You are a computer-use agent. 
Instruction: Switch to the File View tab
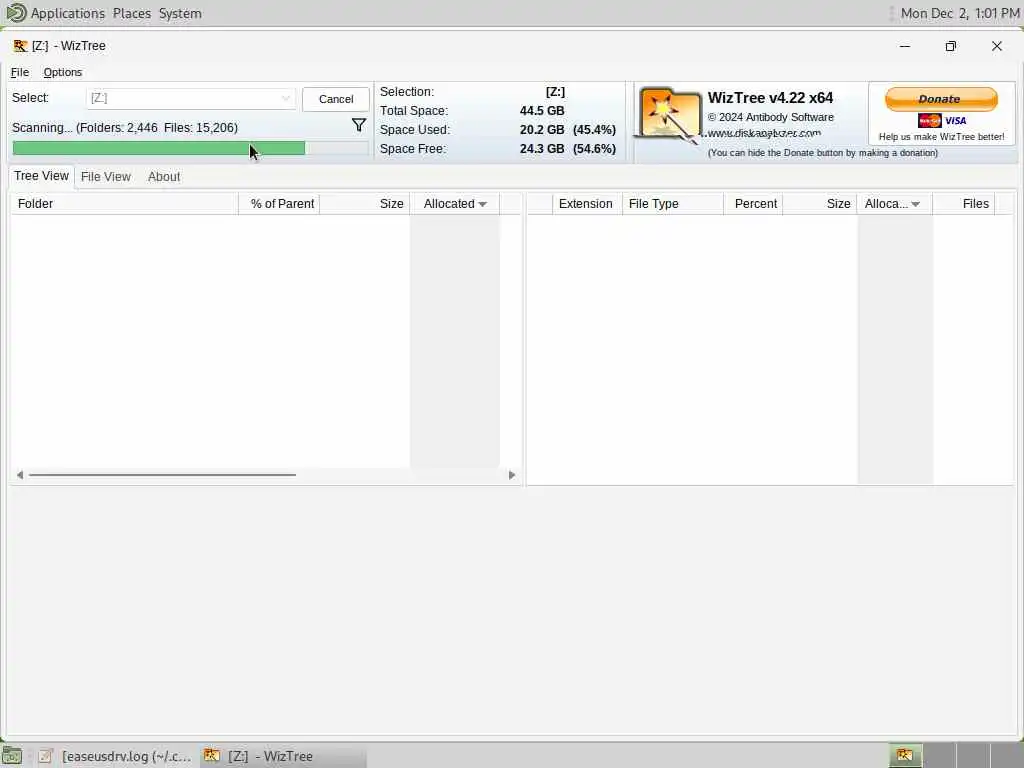(106, 177)
